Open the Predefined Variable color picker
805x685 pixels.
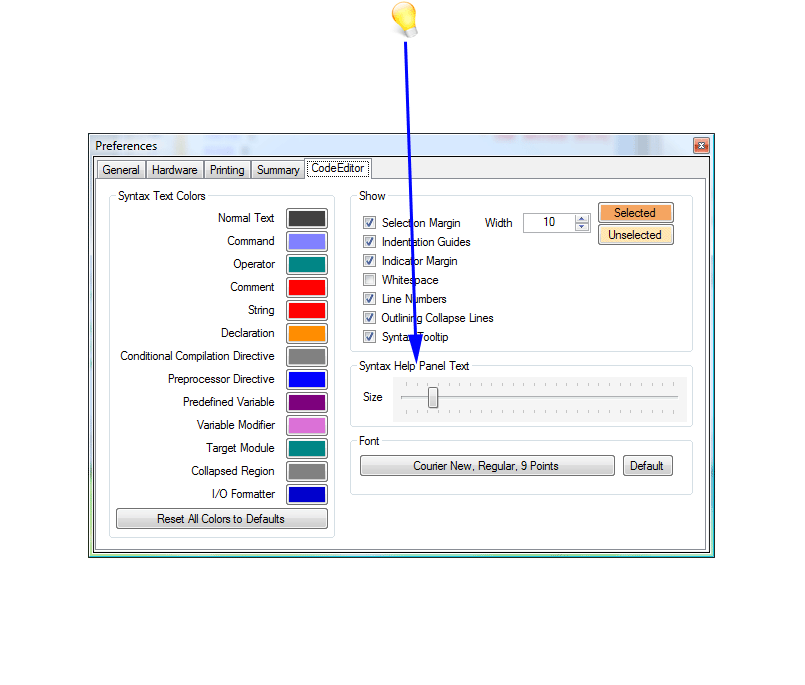pyautogui.click(x=307, y=402)
